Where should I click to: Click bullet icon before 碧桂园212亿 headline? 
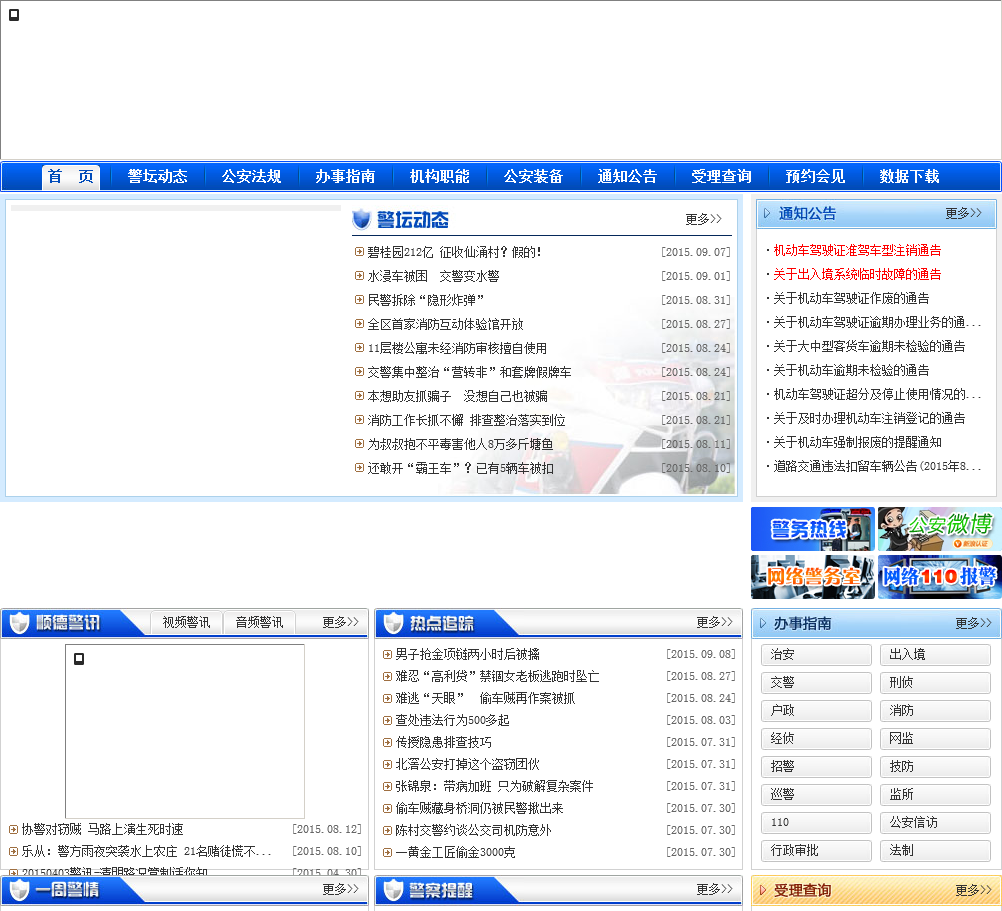(x=359, y=252)
